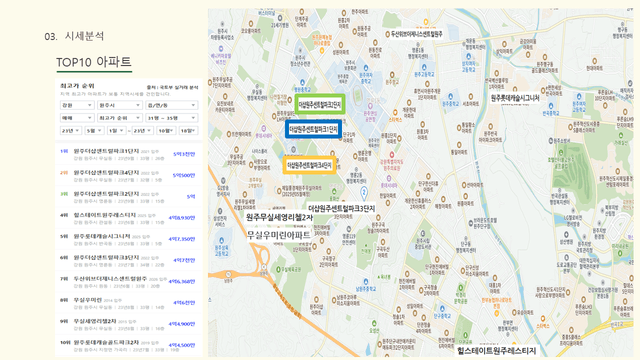Select rank 10 원주롯데캐슬골드파크2차 row
Image resolution: width=640 pixels, height=360 pixels.
[x=129, y=345]
